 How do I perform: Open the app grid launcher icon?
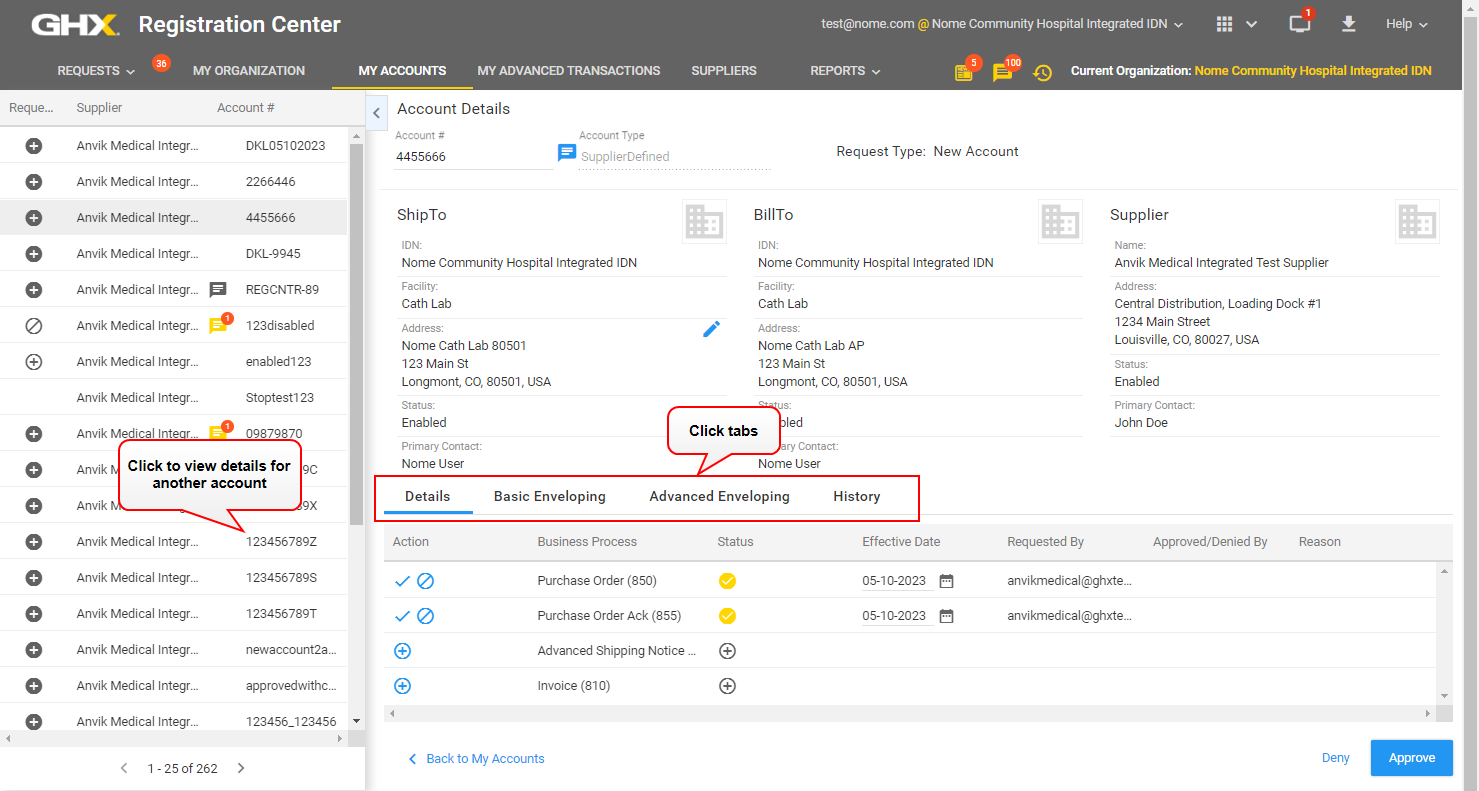[x=1225, y=24]
